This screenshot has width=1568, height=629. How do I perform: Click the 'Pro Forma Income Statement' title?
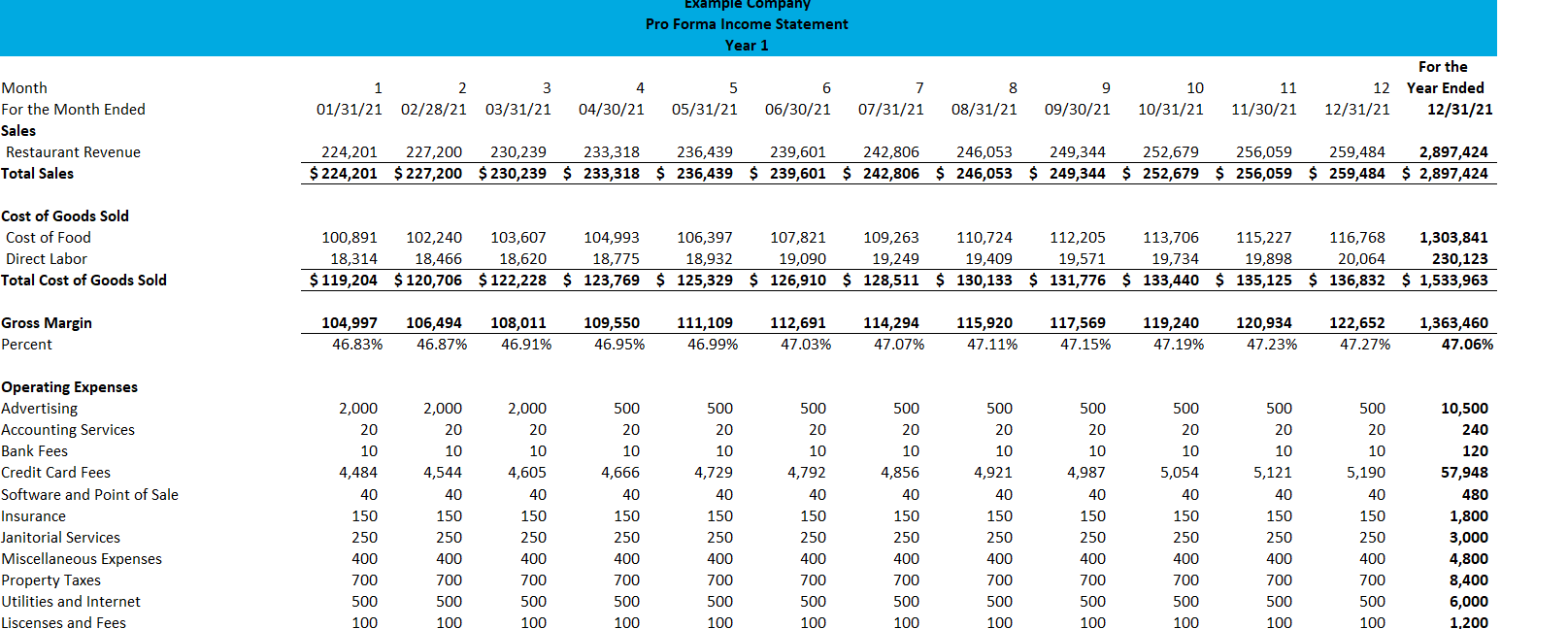747,24
